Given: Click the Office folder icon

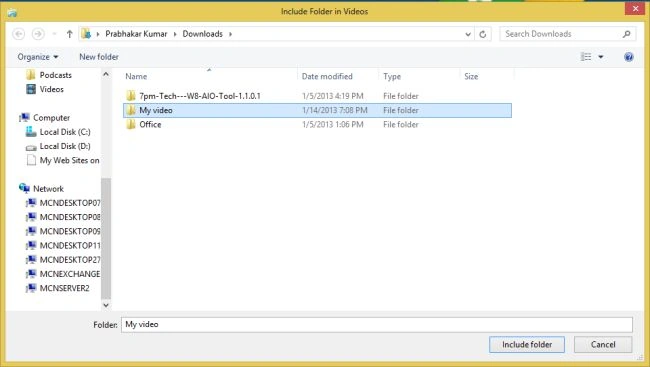Looking at the screenshot, I should click(131, 124).
